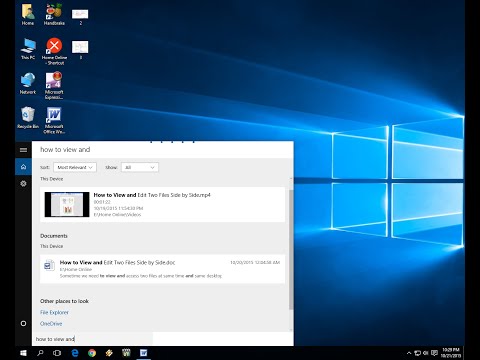Click the Word document result icon

point(49,265)
